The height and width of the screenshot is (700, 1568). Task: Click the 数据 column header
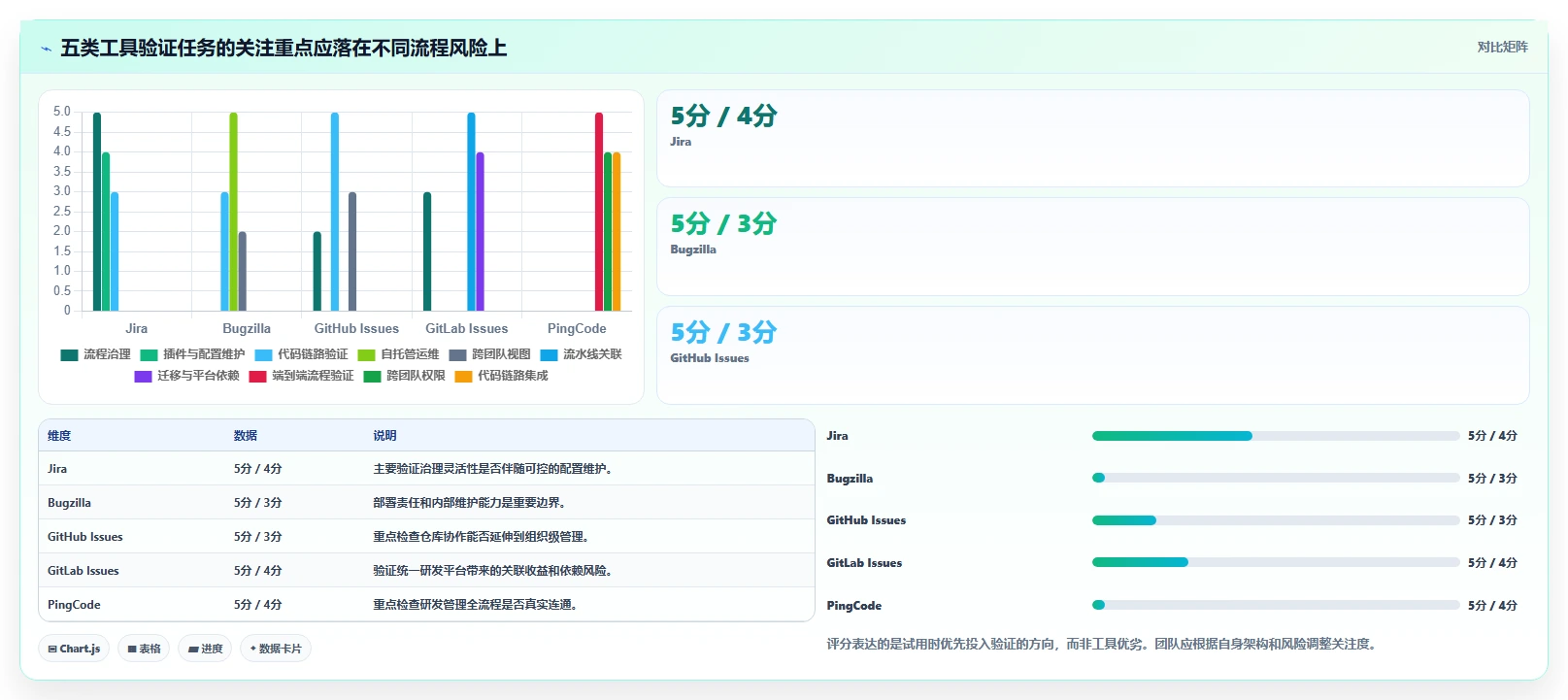click(x=246, y=436)
